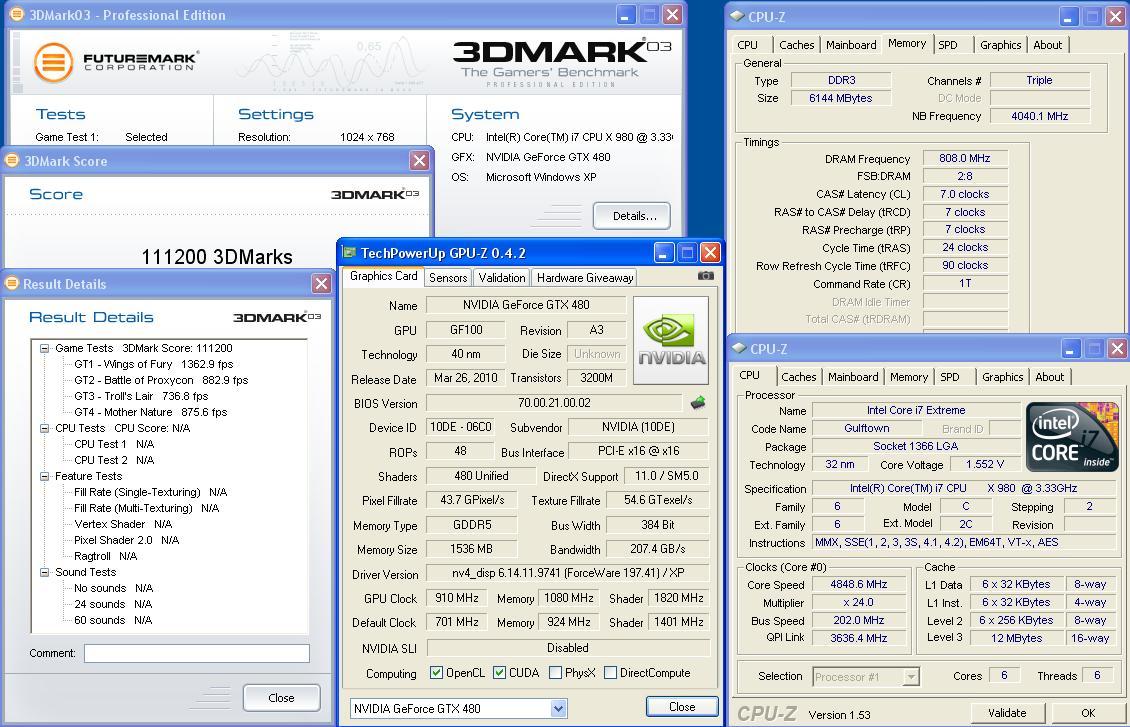Screen dimensions: 1130x727
Task: Open the Hardware Giveaway tab
Action: (x=585, y=277)
